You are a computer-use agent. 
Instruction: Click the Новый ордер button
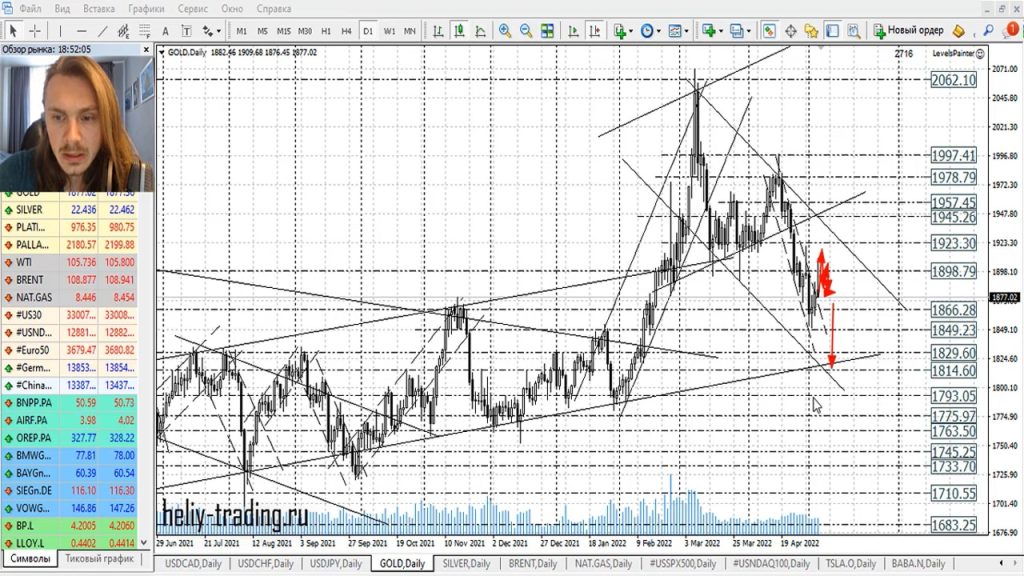click(909, 30)
